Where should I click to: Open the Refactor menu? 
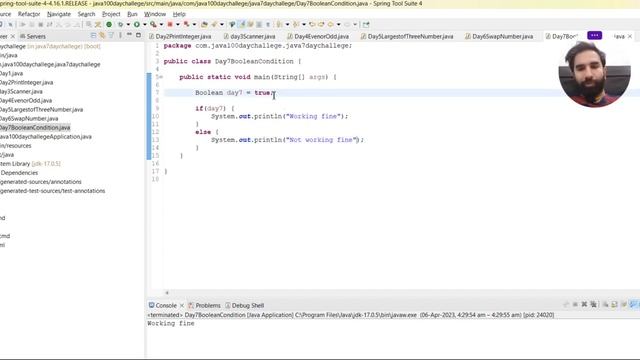coord(29,14)
